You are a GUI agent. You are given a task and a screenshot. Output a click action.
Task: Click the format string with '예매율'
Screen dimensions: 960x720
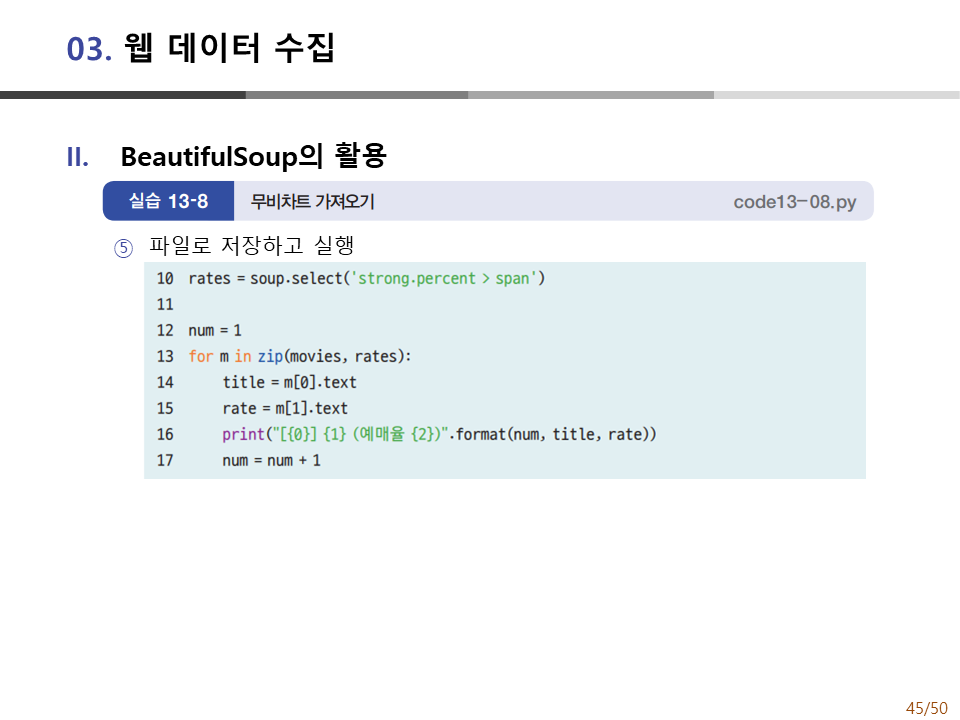click(361, 435)
